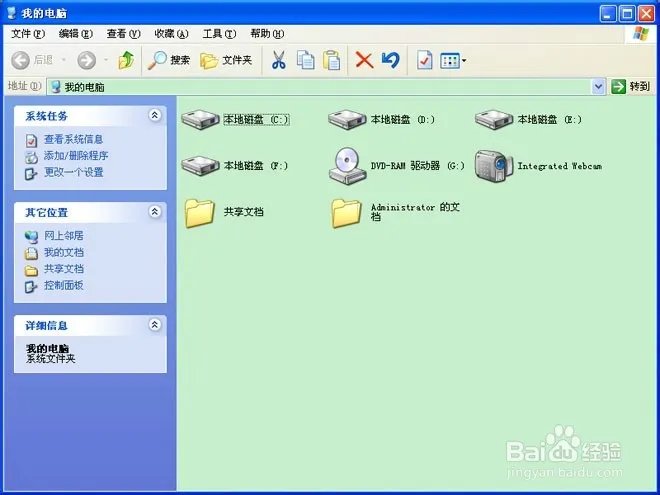
Task: Open the 收藏(A) menu
Action: point(171,34)
